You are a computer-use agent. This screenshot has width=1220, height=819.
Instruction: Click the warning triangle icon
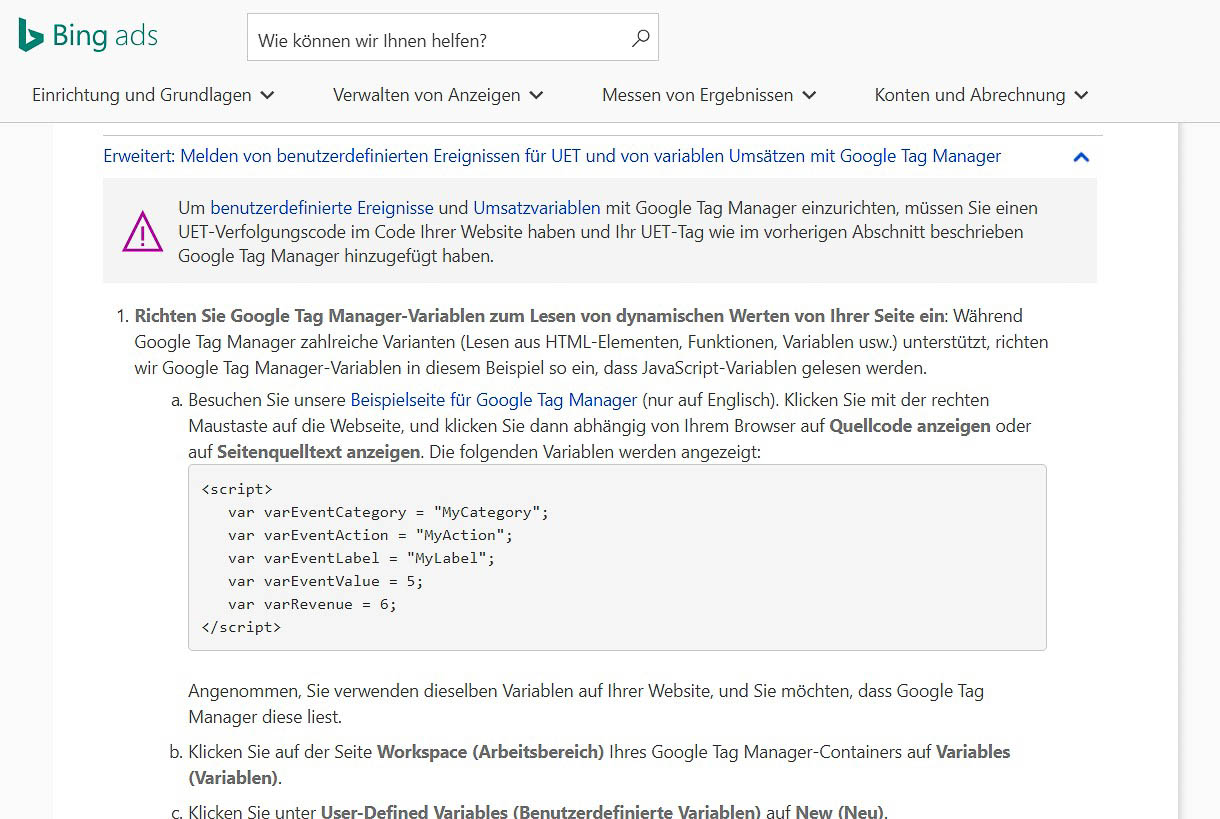[x=142, y=232]
